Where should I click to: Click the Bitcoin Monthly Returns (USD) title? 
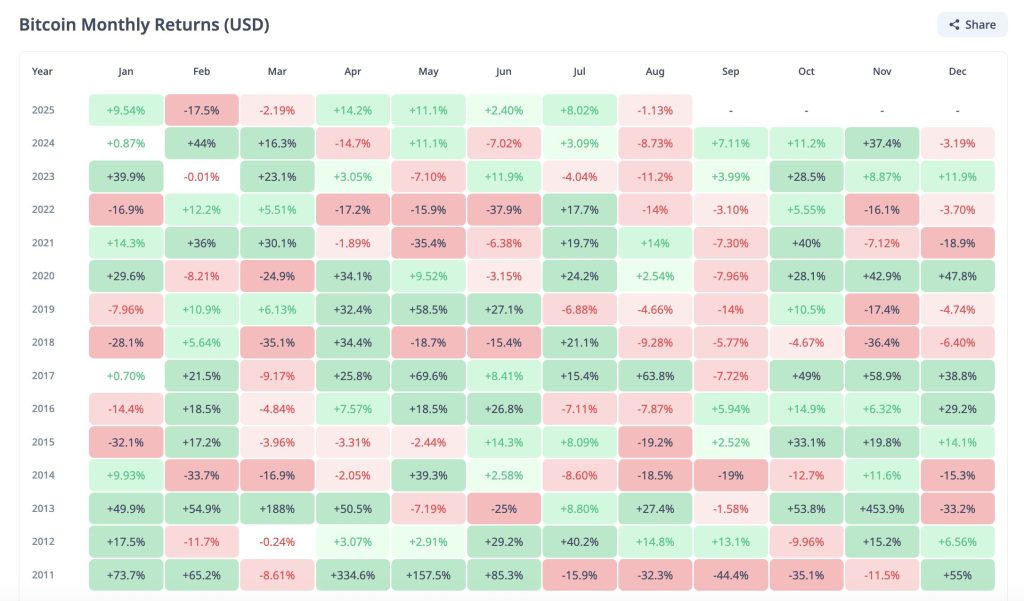144,24
